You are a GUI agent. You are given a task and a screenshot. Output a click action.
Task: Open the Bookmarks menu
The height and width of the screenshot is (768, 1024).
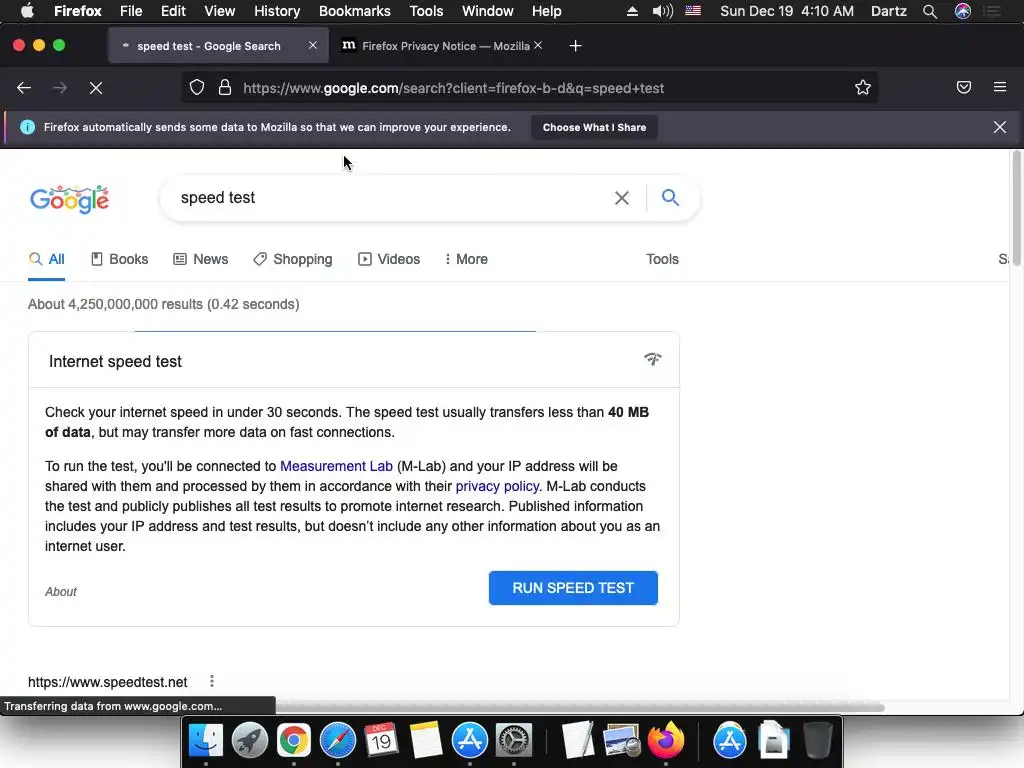(x=355, y=11)
